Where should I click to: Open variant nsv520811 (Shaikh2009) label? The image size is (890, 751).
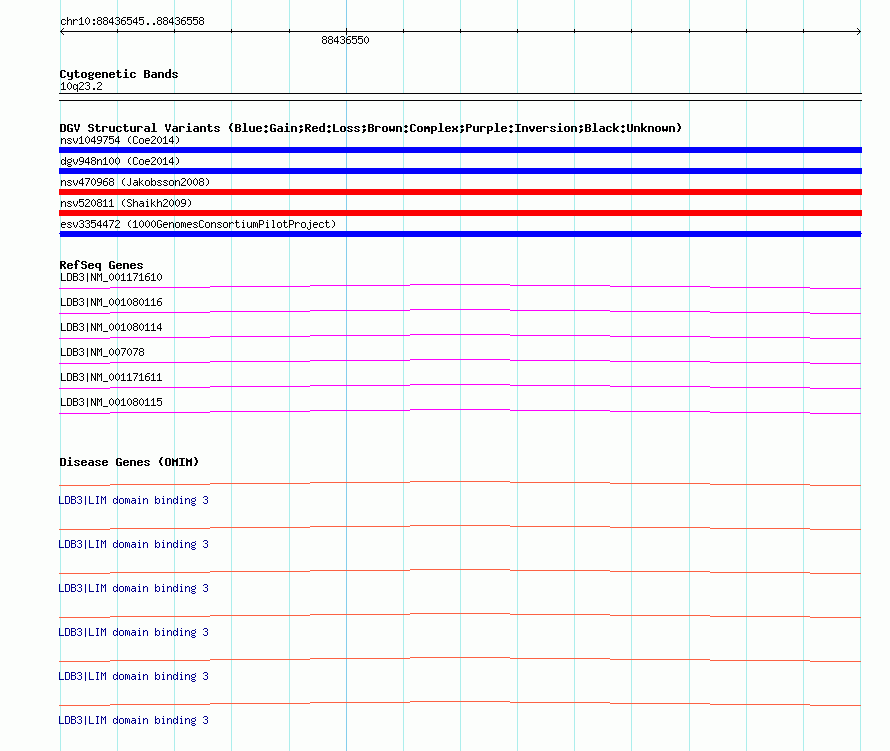pyautogui.click(x=126, y=203)
